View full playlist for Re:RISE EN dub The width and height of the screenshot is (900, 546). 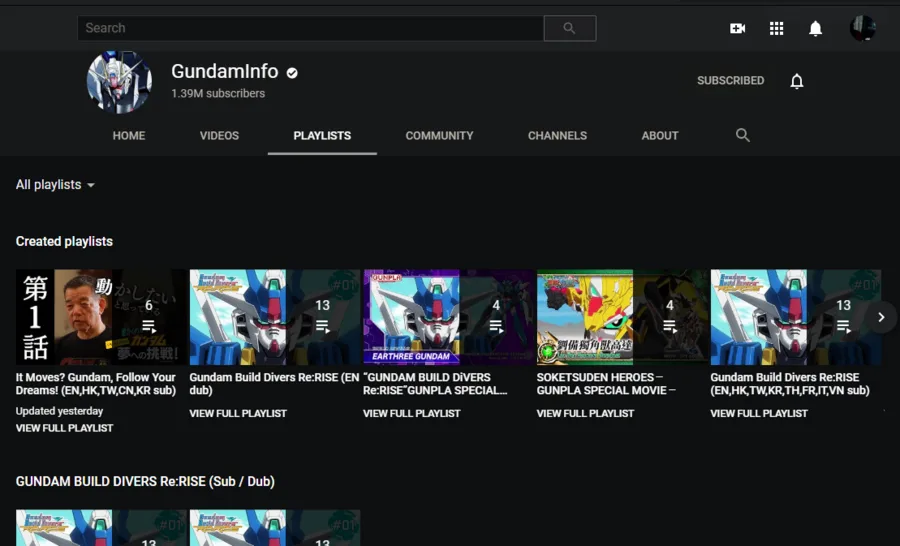[238, 413]
